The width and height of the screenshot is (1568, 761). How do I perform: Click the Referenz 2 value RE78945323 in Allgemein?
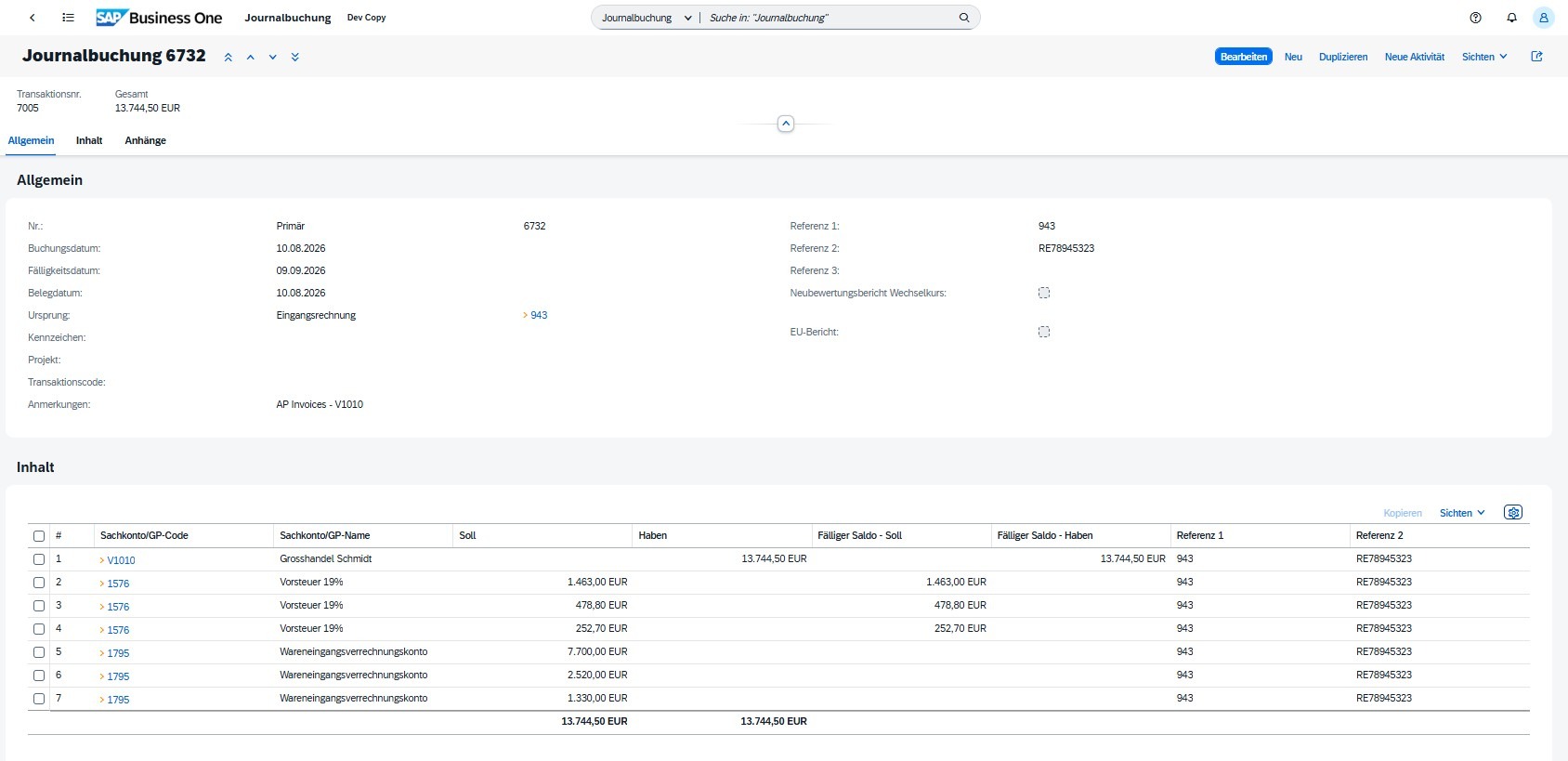(x=1066, y=249)
